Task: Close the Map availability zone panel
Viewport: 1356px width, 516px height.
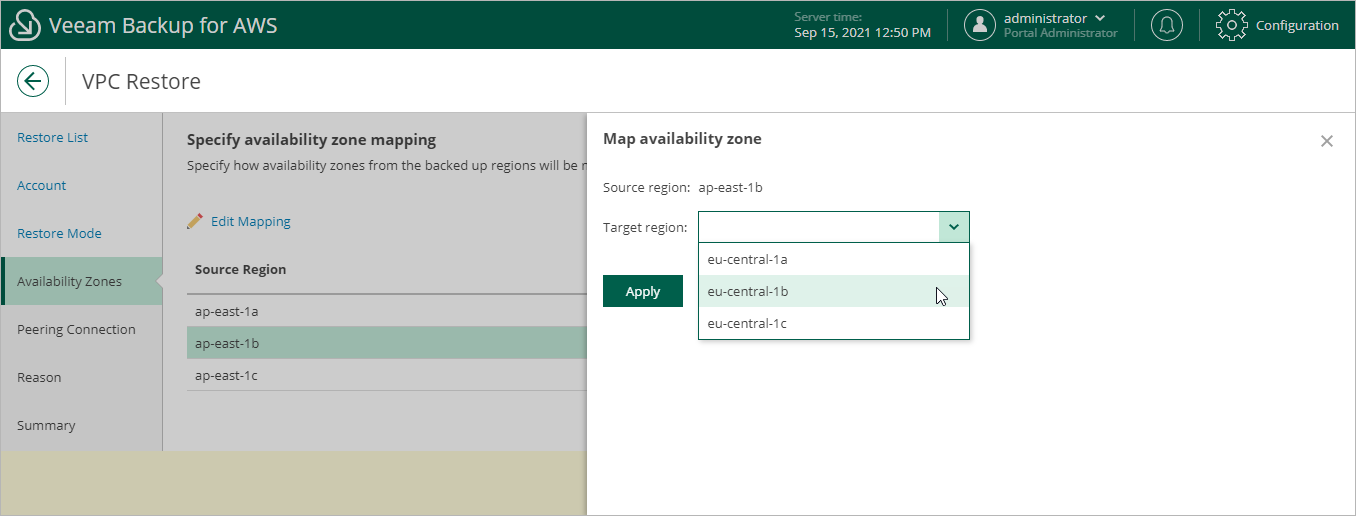Action: (x=1327, y=141)
